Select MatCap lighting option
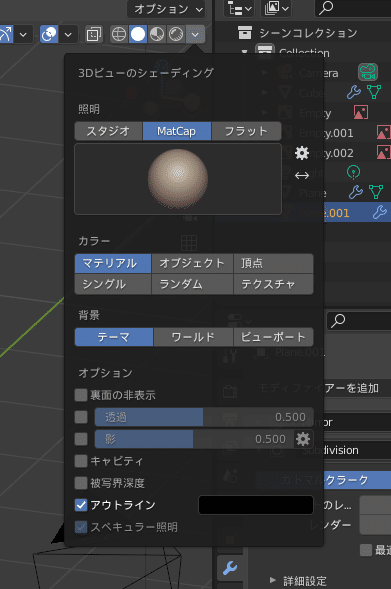This screenshot has height=589, width=391. click(177, 131)
